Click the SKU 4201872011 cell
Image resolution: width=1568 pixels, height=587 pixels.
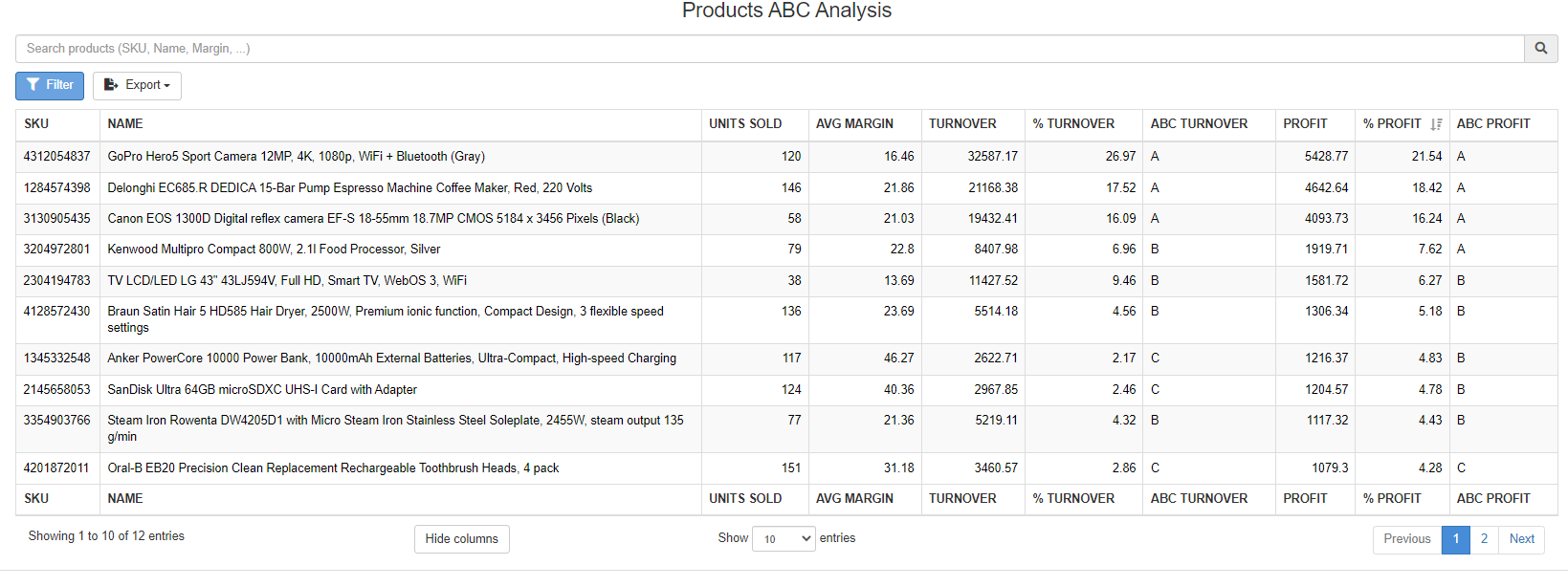pyautogui.click(x=56, y=468)
